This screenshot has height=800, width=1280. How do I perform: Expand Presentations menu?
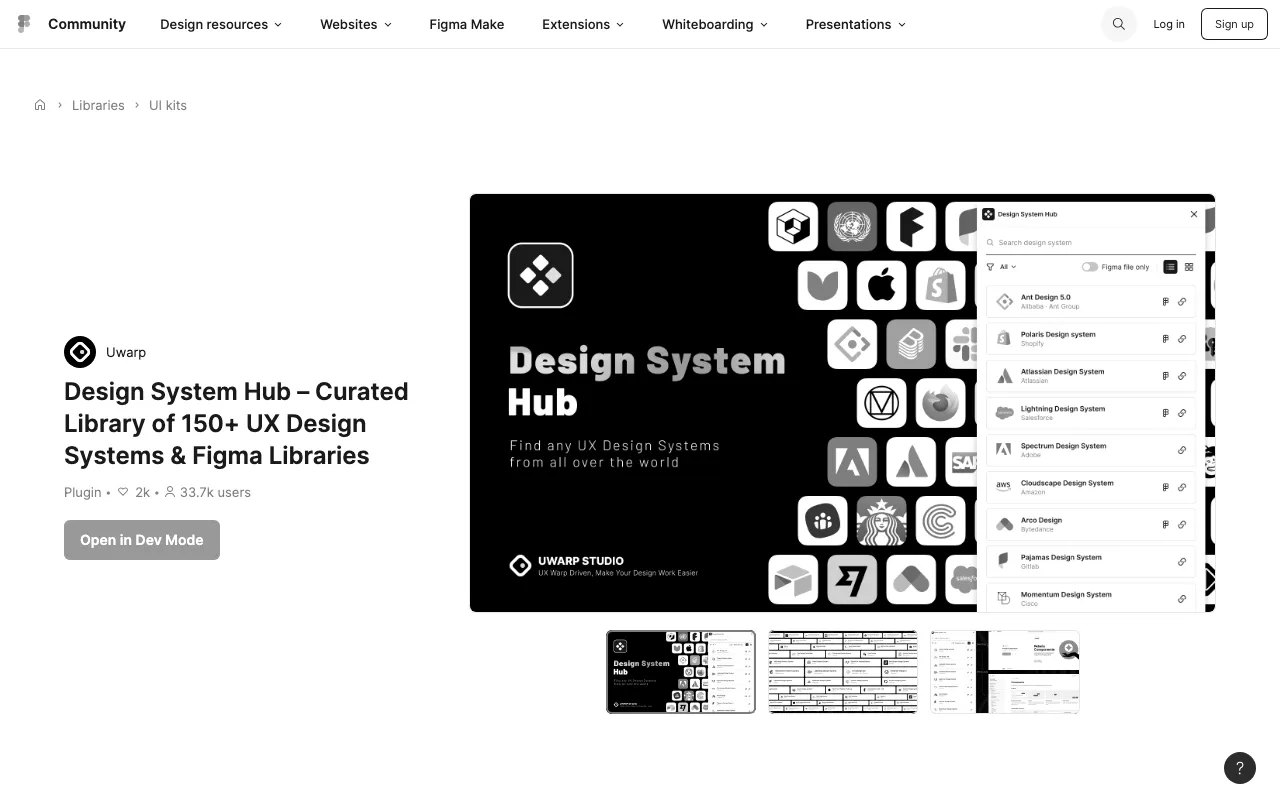[x=856, y=24]
